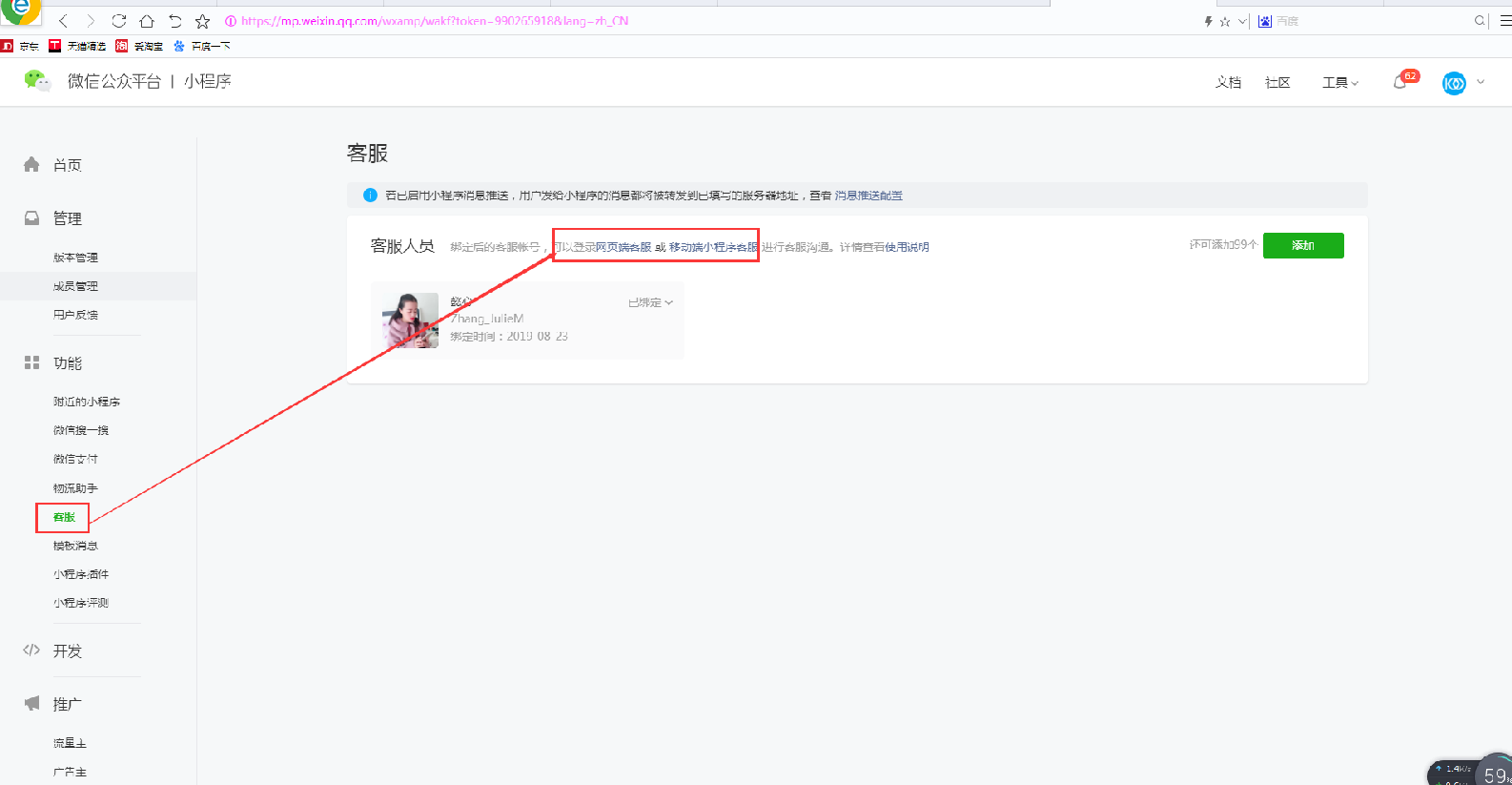Click the Baidu paw search engine icon

point(1265,21)
